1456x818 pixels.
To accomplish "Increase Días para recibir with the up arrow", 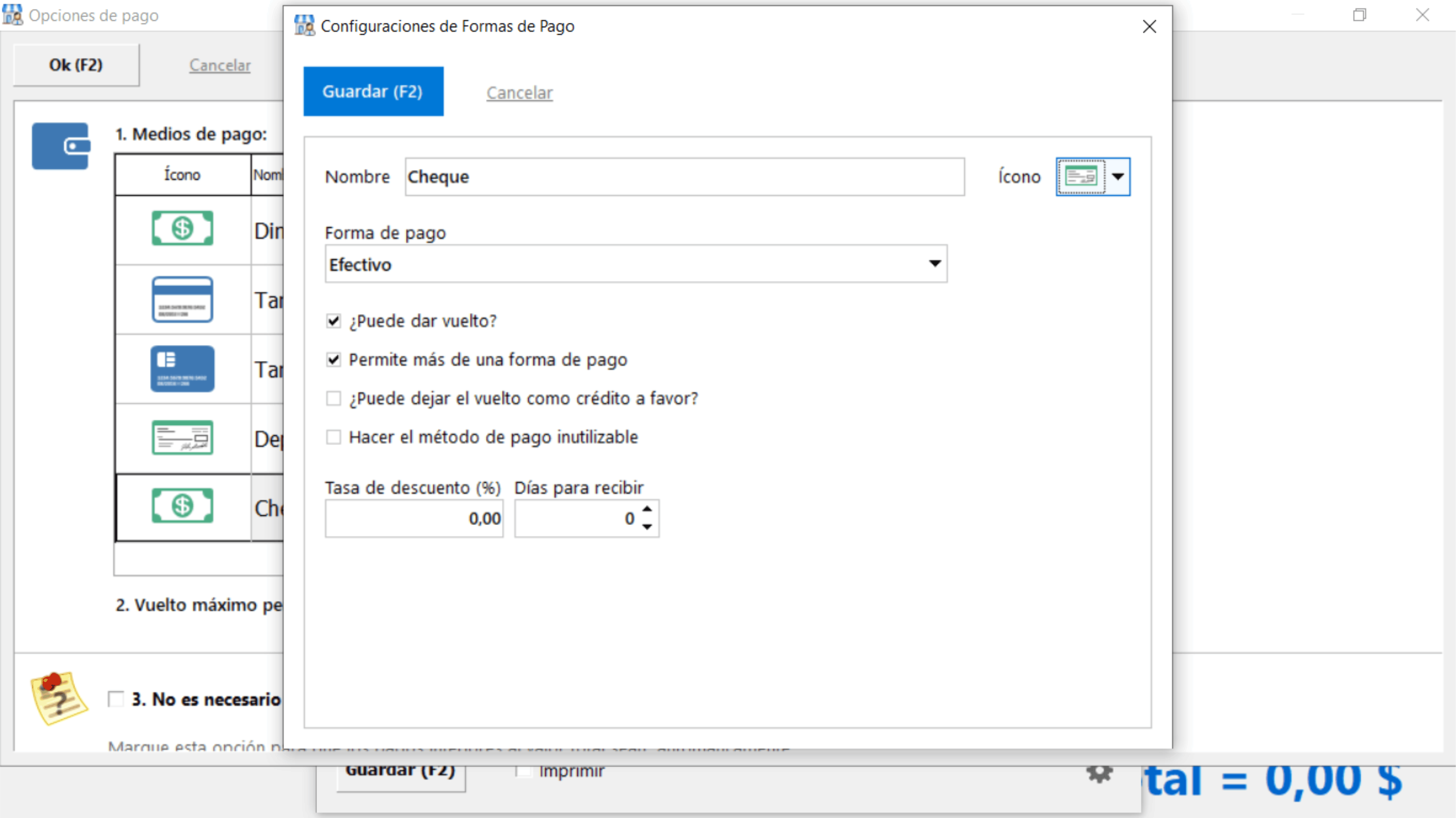I will (x=647, y=509).
